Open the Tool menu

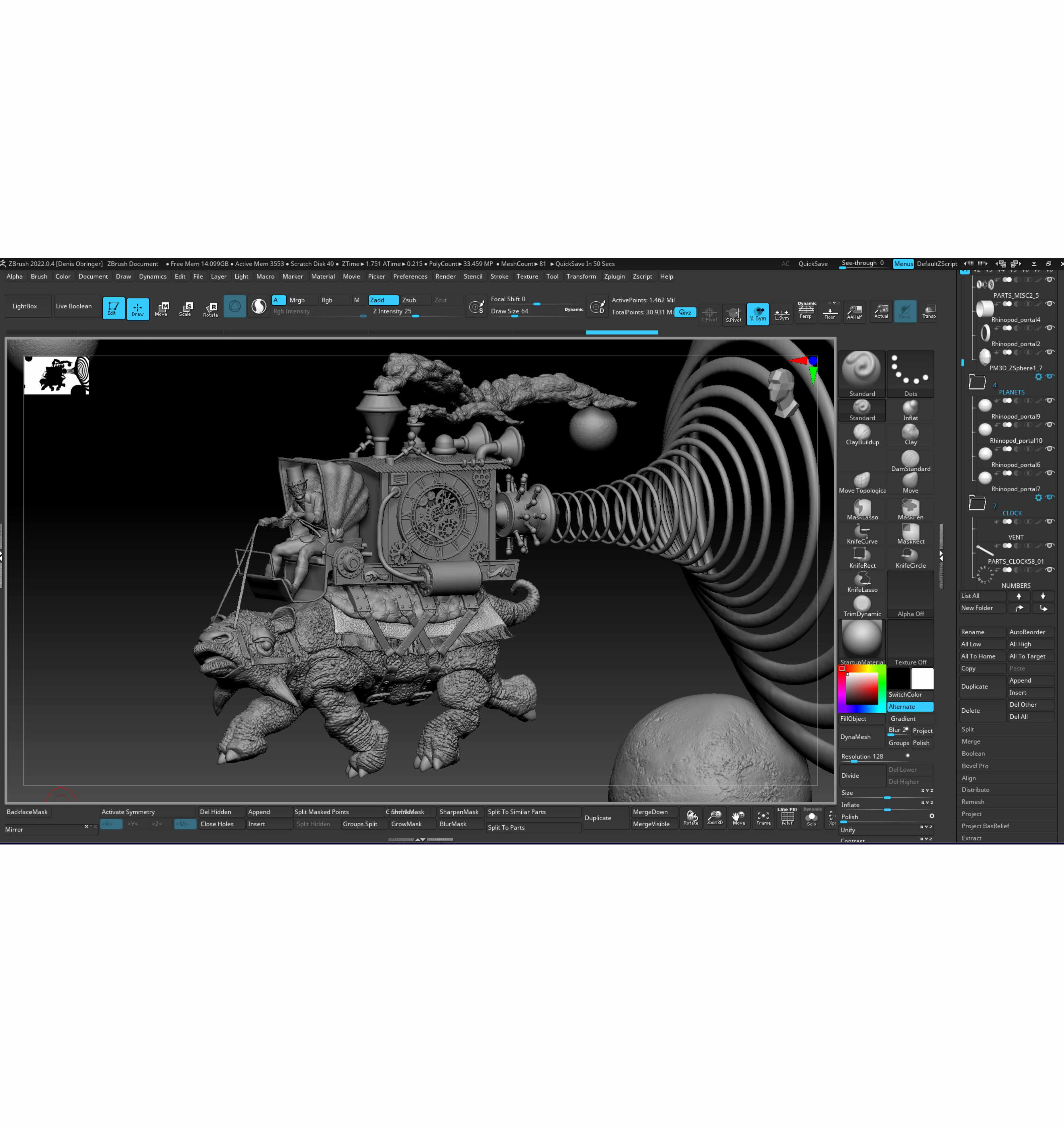[x=552, y=276]
